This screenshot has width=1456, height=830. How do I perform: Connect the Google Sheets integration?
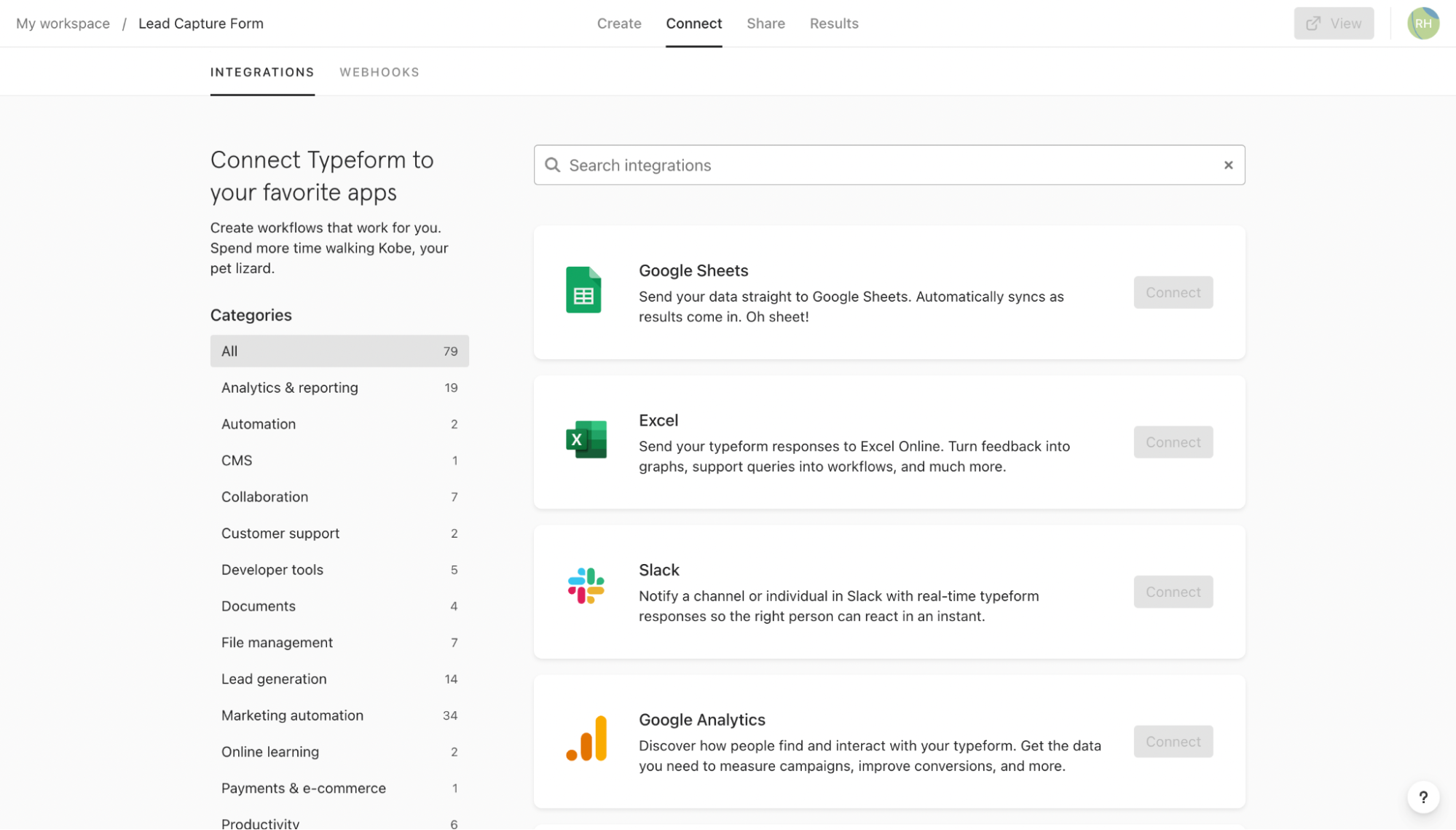[1173, 292]
